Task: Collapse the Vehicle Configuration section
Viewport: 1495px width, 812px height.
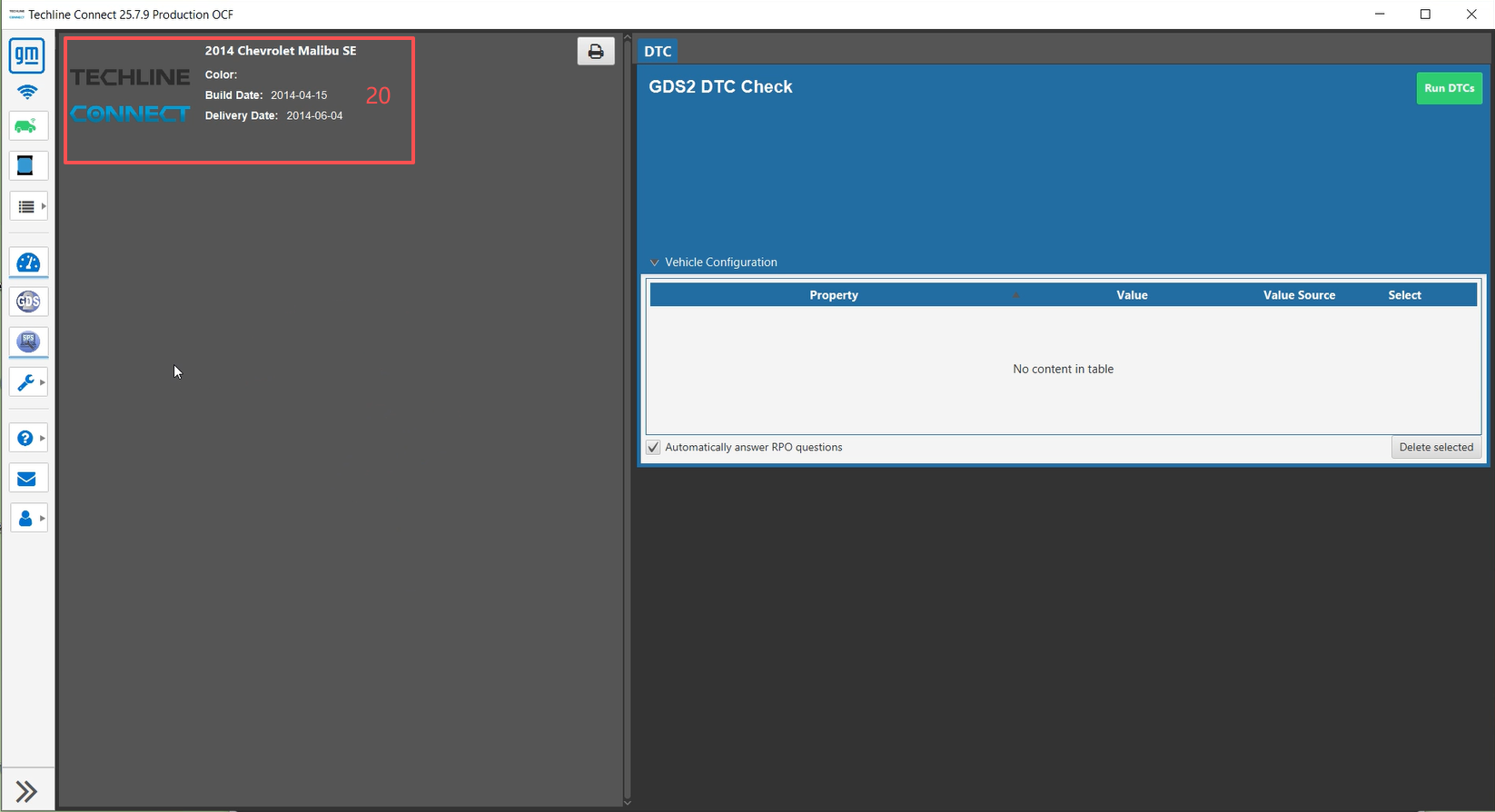Action: click(x=654, y=262)
